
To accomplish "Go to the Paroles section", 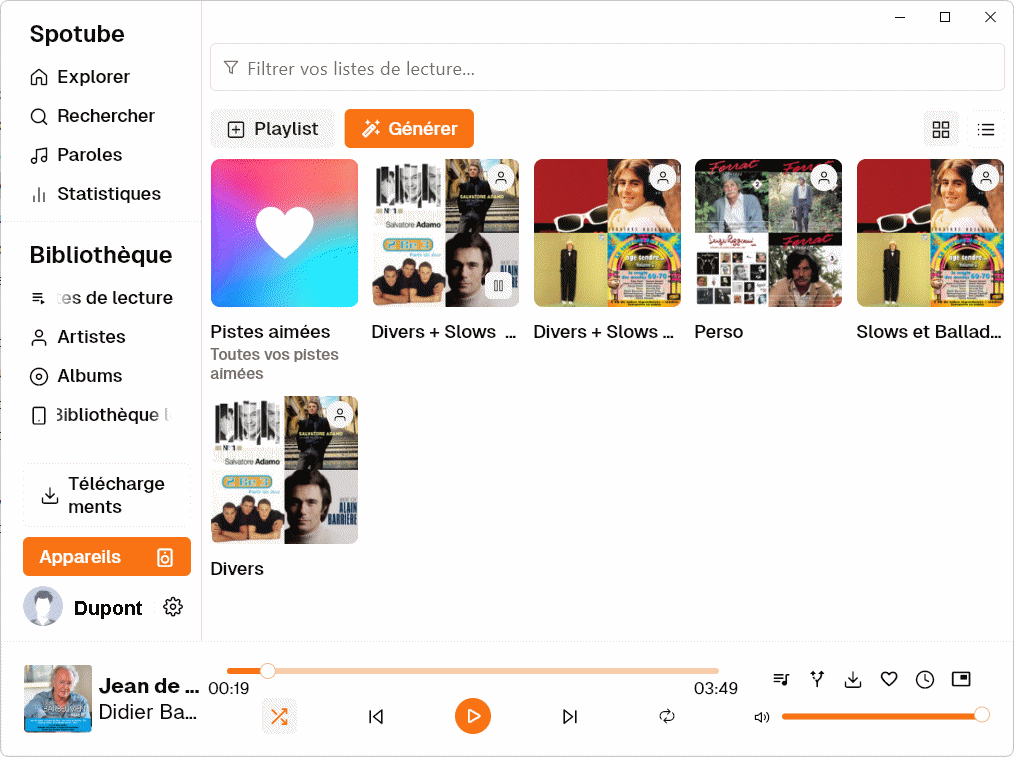I will 89,155.
